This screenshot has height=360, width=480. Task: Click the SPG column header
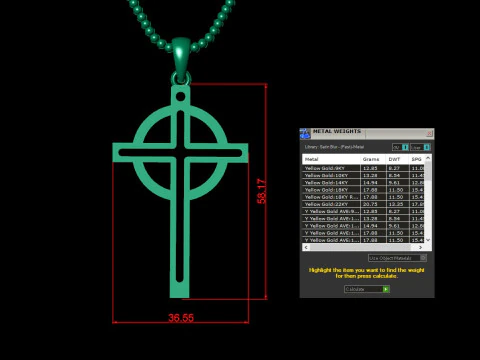coord(417,159)
